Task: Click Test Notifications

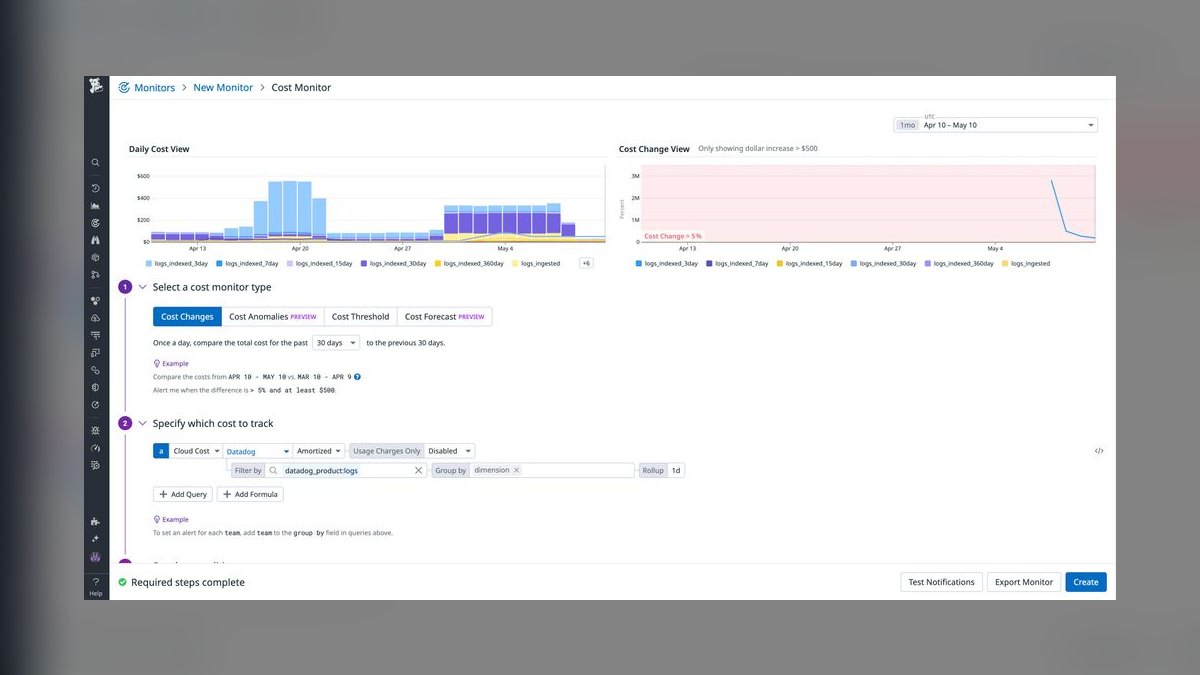Action: [941, 582]
